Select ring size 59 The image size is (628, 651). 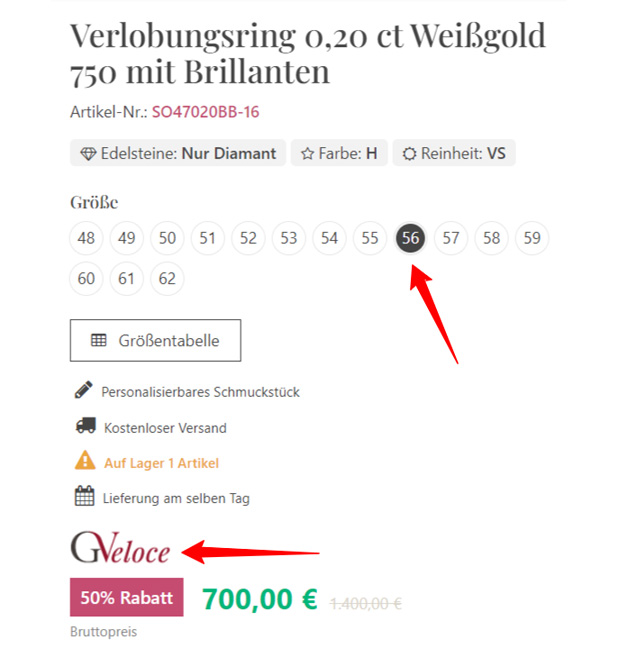(x=532, y=238)
